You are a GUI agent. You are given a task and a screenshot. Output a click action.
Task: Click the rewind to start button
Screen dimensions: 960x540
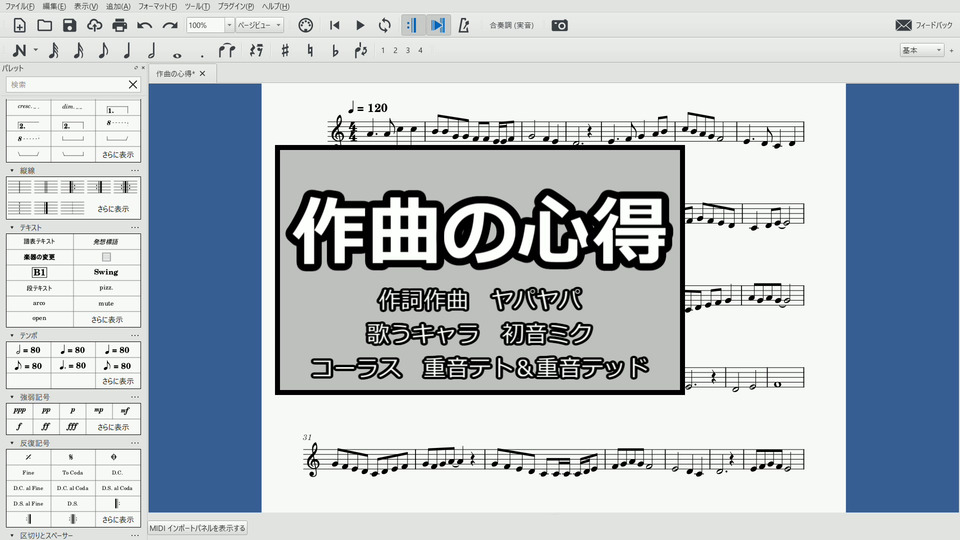(x=335, y=25)
